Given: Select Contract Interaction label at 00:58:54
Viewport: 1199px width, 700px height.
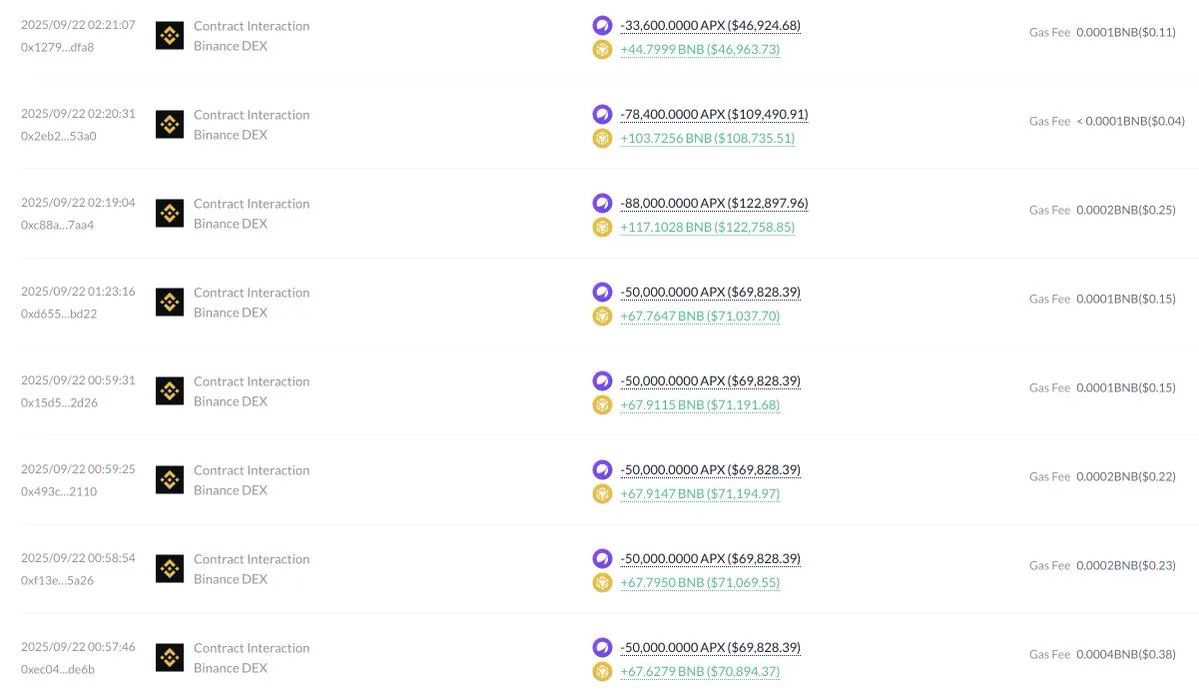Looking at the screenshot, I should [251, 559].
